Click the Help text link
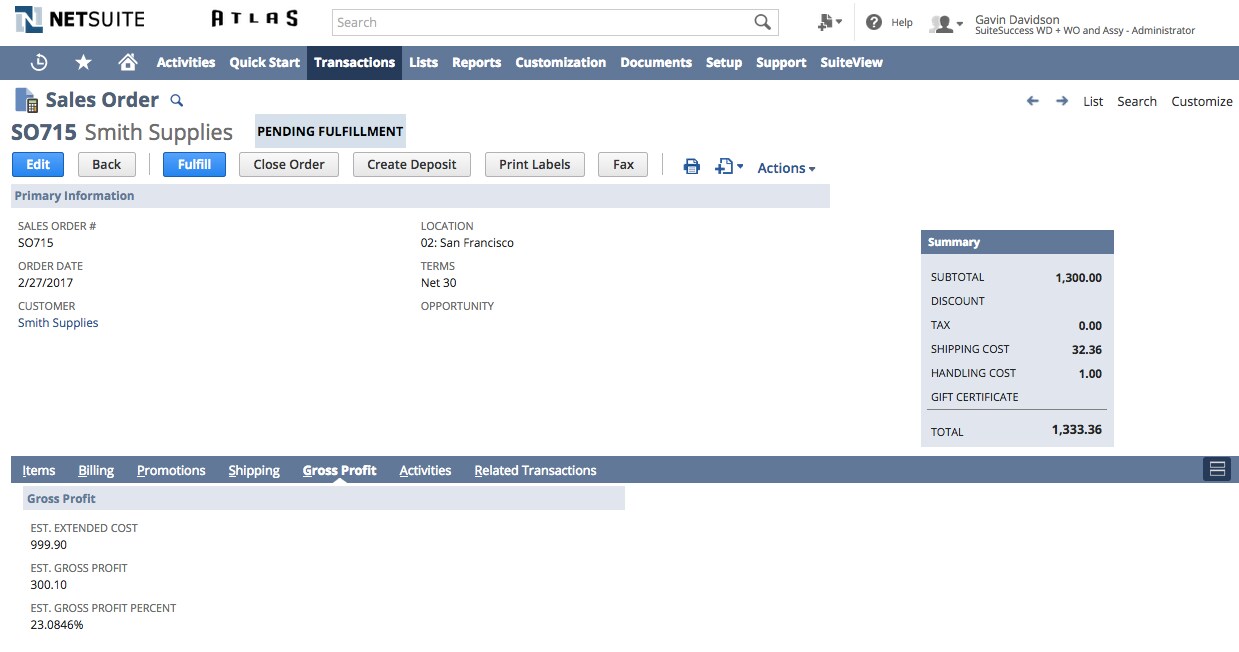The image size is (1239, 652). click(902, 22)
